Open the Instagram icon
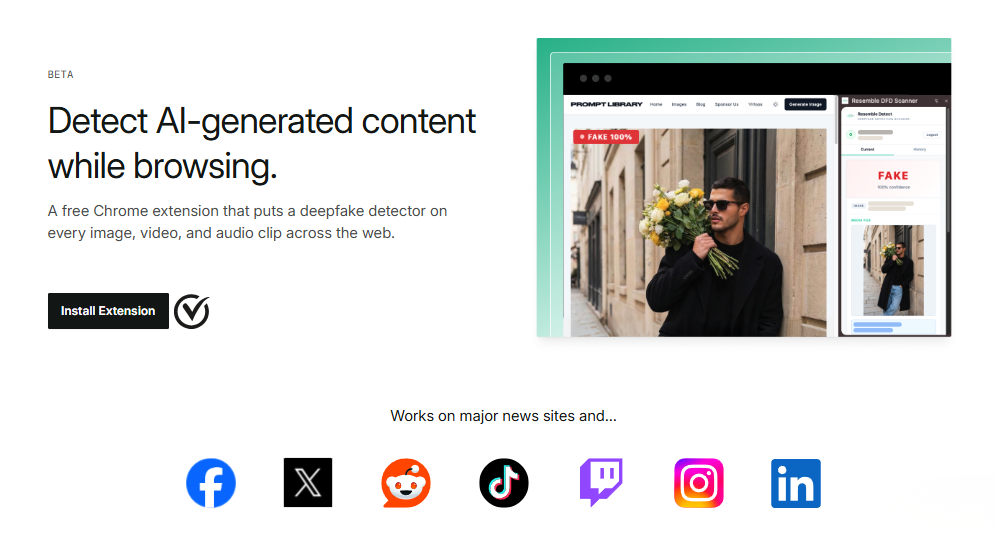Image resolution: width=996 pixels, height=540 pixels. click(x=699, y=483)
